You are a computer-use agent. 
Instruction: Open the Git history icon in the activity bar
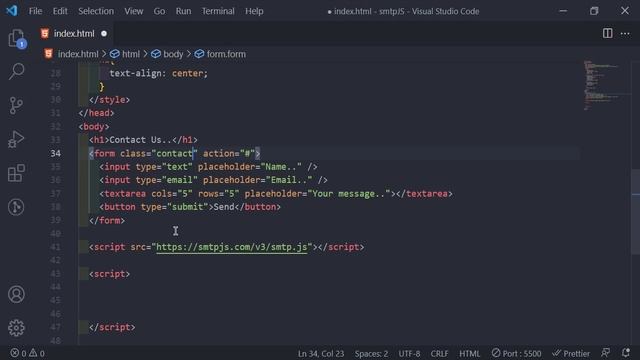coord(16,207)
